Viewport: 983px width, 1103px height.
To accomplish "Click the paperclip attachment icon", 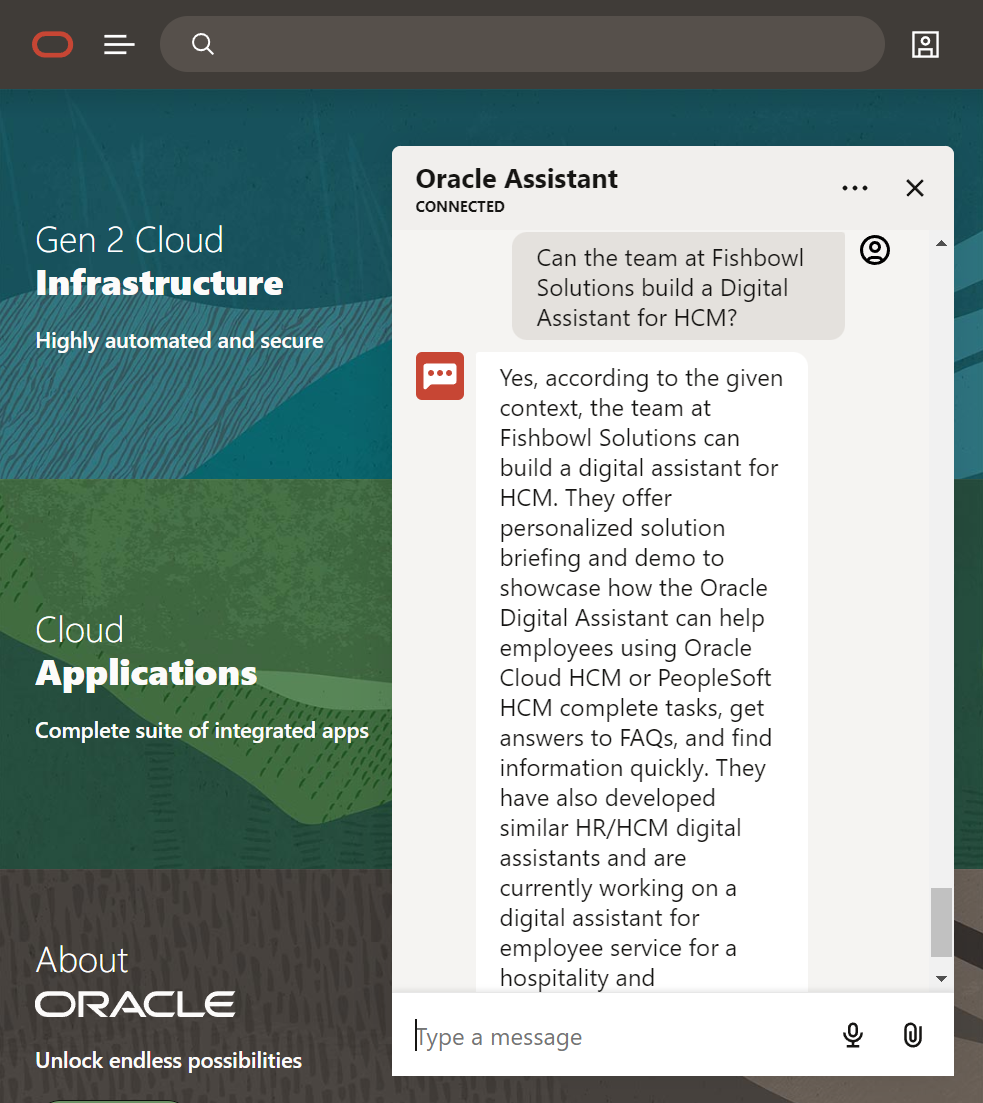I will pyautogui.click(x=913, y=1035).
